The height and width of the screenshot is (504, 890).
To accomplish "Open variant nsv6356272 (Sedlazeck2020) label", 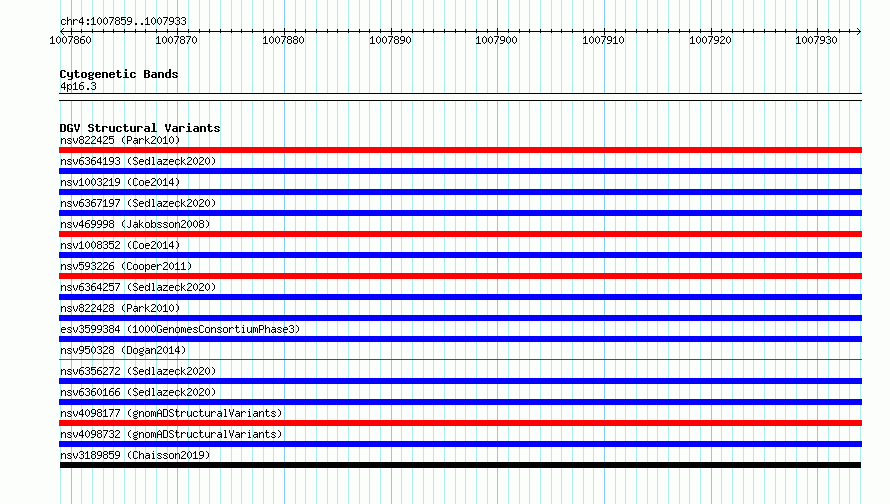I will click(138, 371).
